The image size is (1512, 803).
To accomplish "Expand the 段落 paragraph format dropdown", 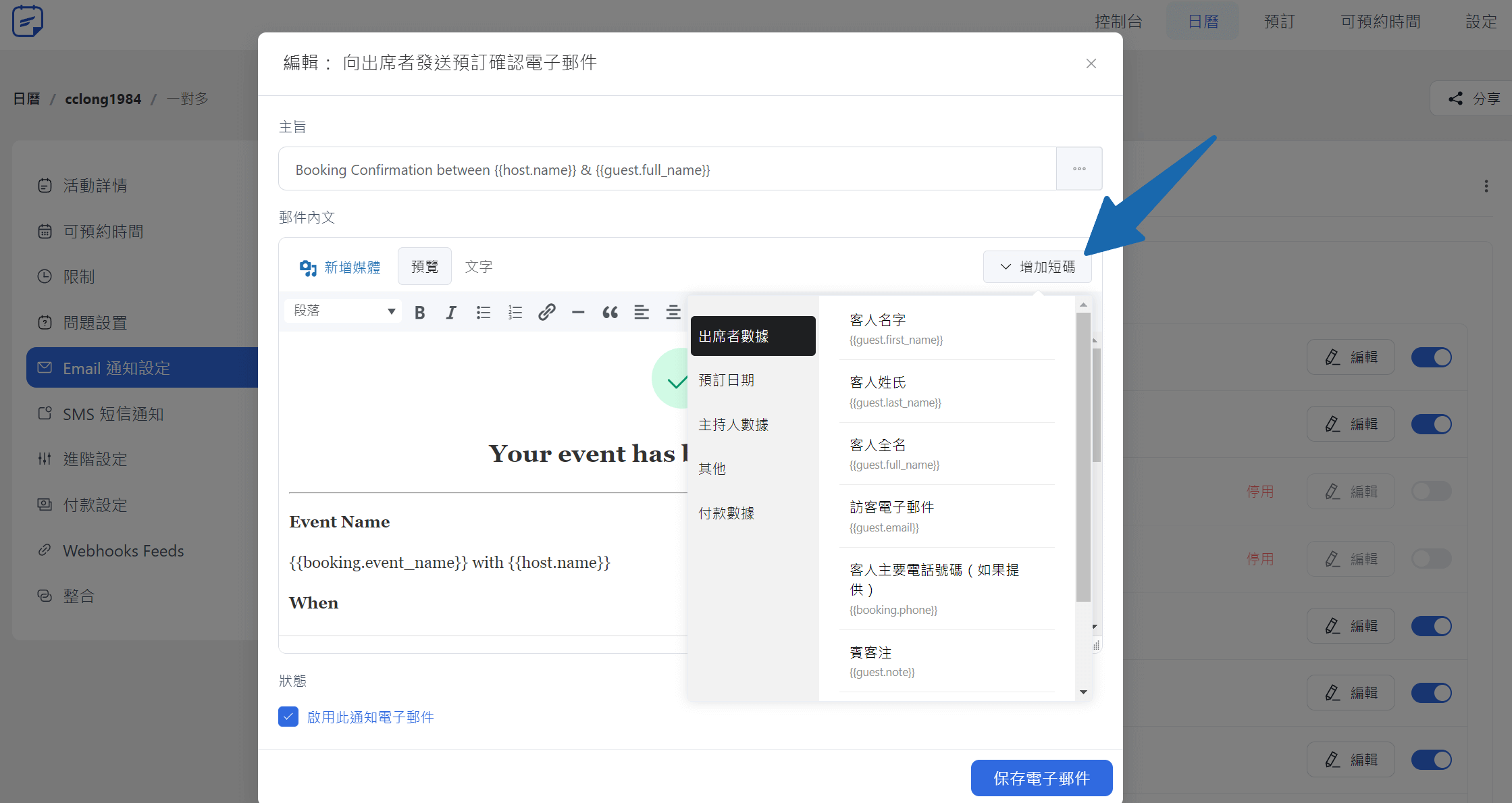I will [x=343, y=311].
